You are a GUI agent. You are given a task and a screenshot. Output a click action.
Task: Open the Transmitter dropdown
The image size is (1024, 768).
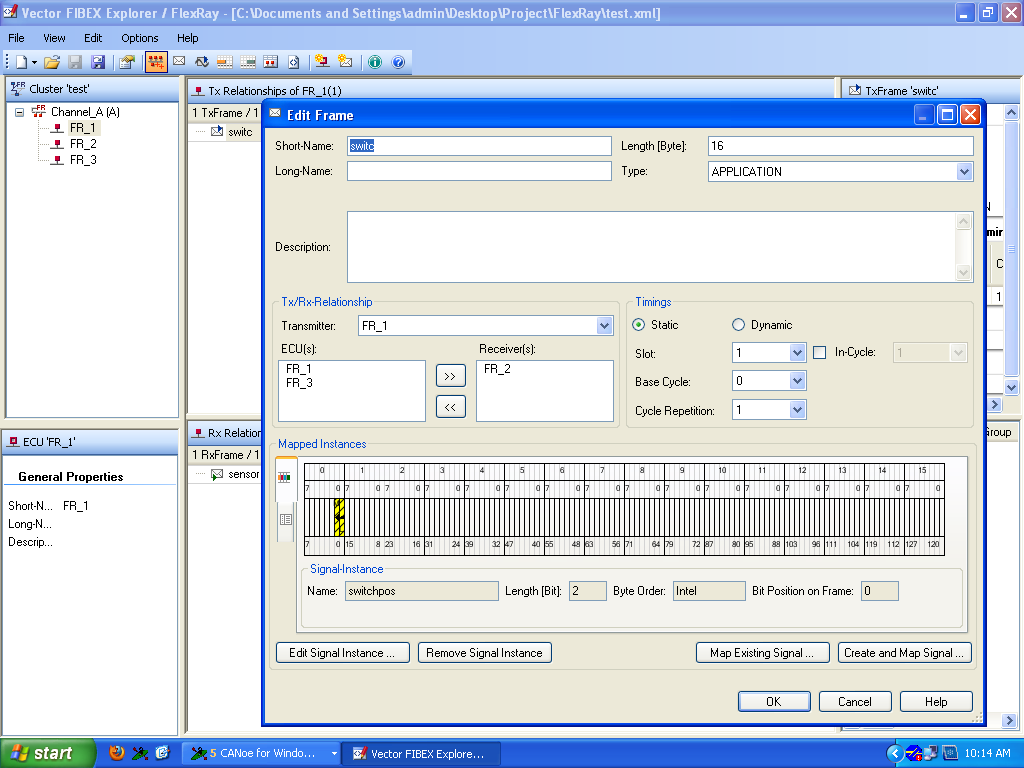point(604,326)
